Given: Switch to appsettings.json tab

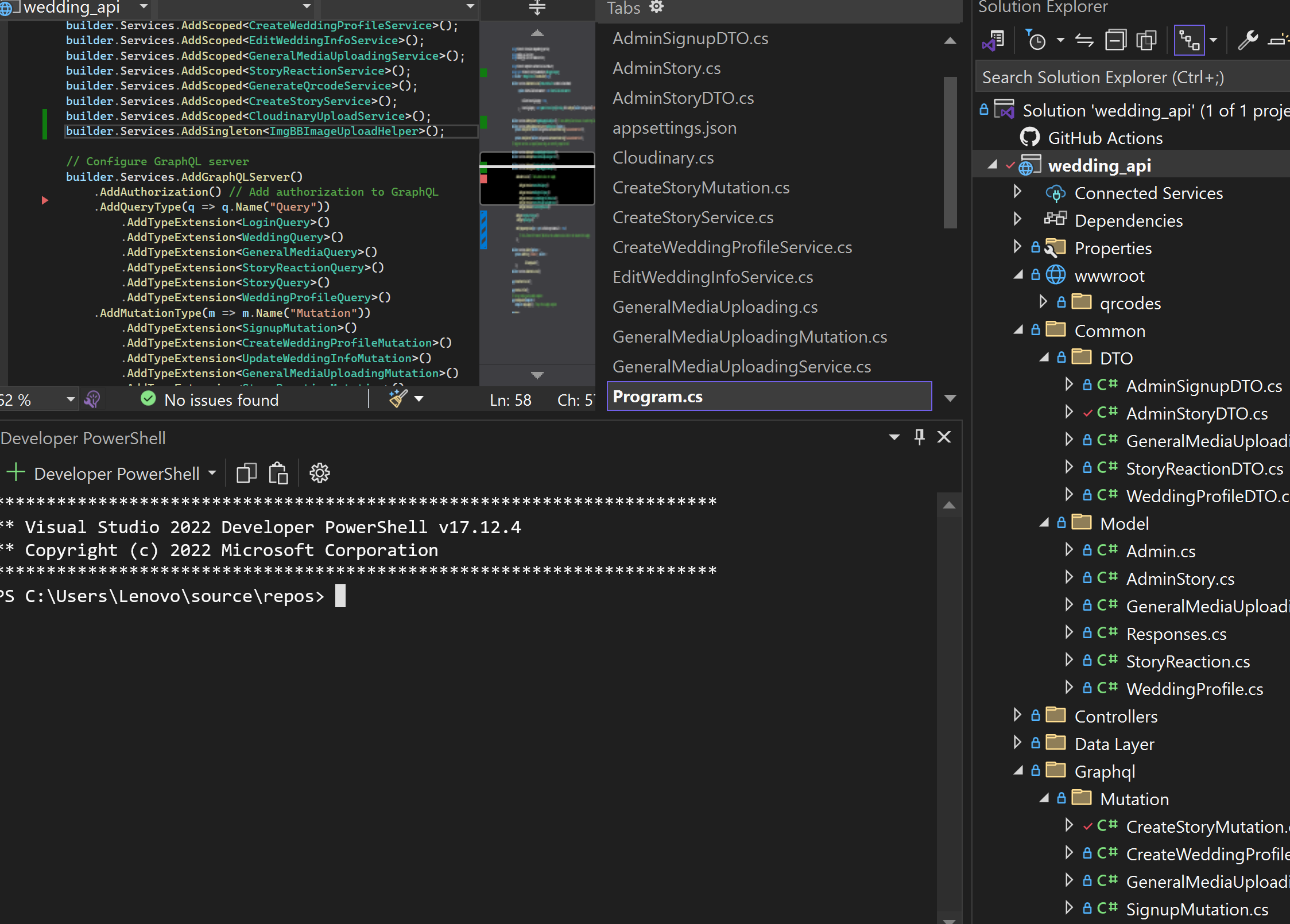Looking at the screenshot, I should pyautogui.click(x=674, y=128).
